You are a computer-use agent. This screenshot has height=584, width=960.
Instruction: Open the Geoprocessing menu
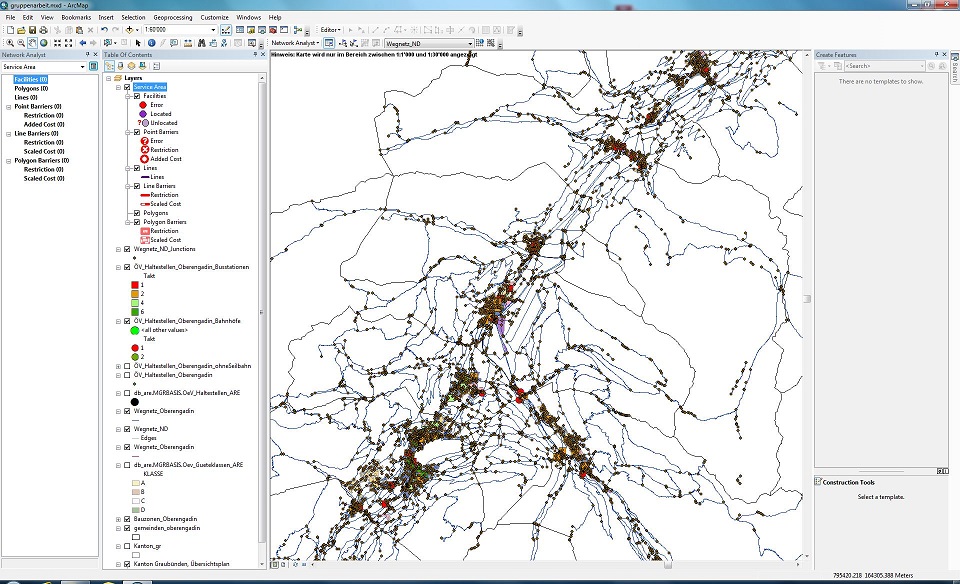coord(173,17)
